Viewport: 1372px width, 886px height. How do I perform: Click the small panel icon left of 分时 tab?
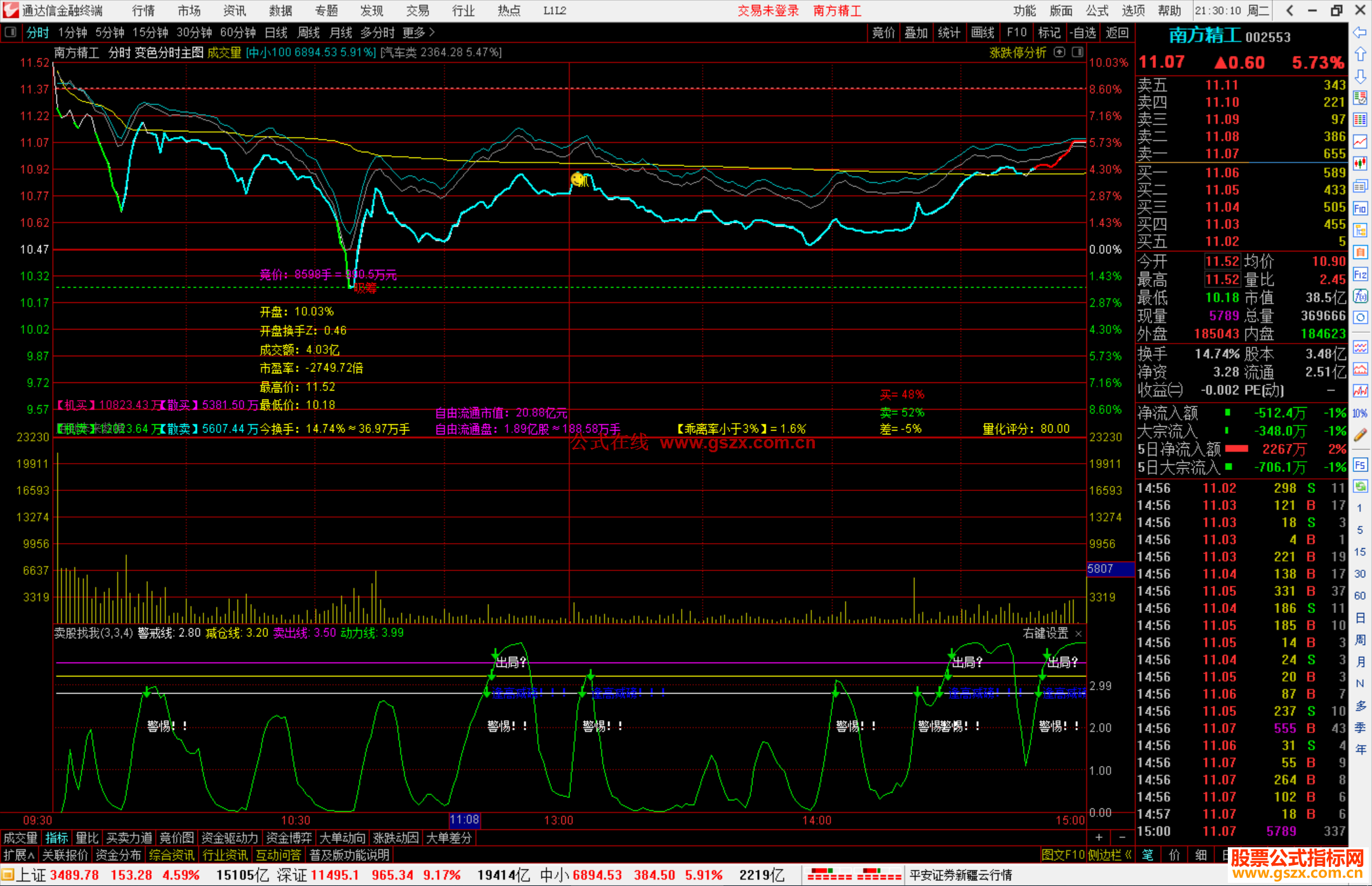[x=10, y=32]
